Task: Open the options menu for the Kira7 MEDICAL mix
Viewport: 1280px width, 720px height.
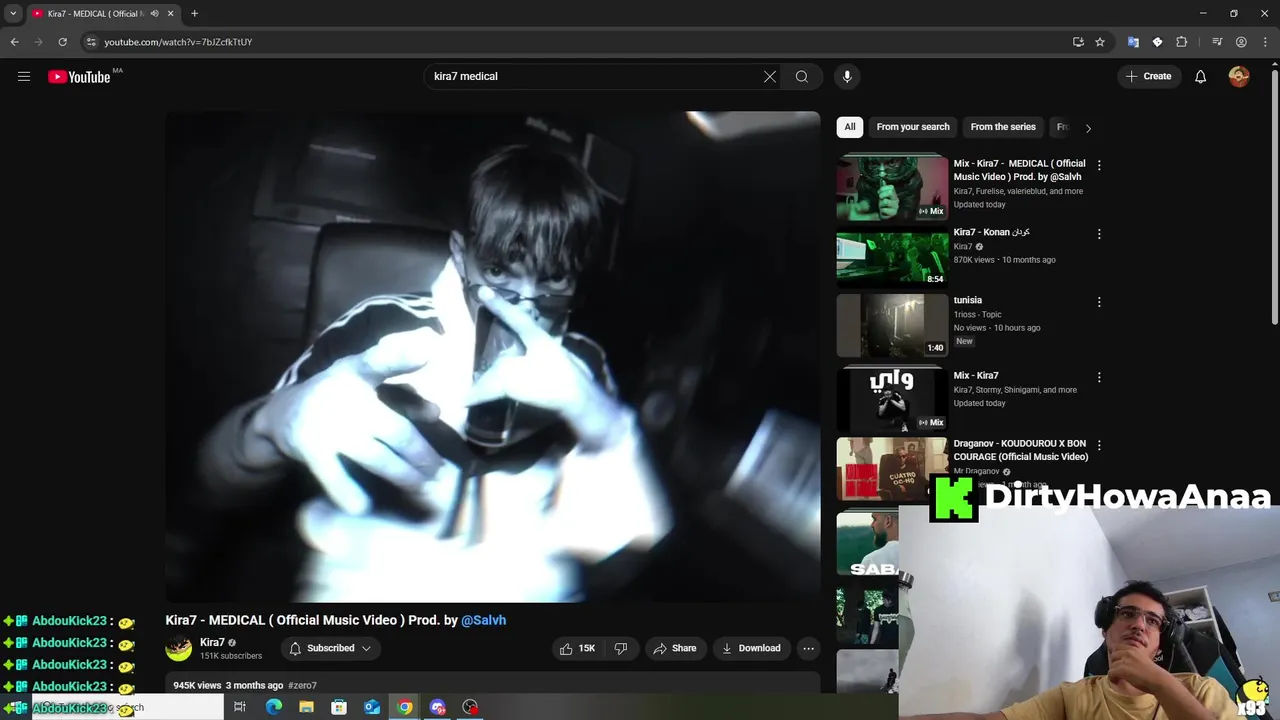Action: tap(1099, 166)
